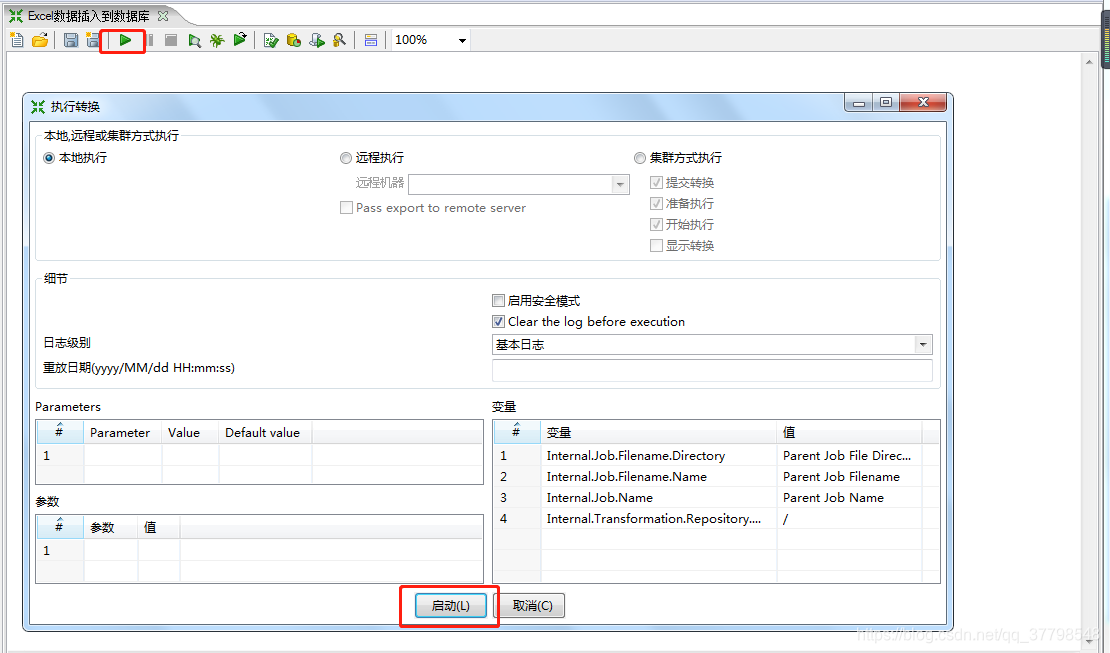Image resolution: width=1110 pixels, height=653 pixels.
Task: Run database impact analysis icon
Action: click(x=294, y=40)
